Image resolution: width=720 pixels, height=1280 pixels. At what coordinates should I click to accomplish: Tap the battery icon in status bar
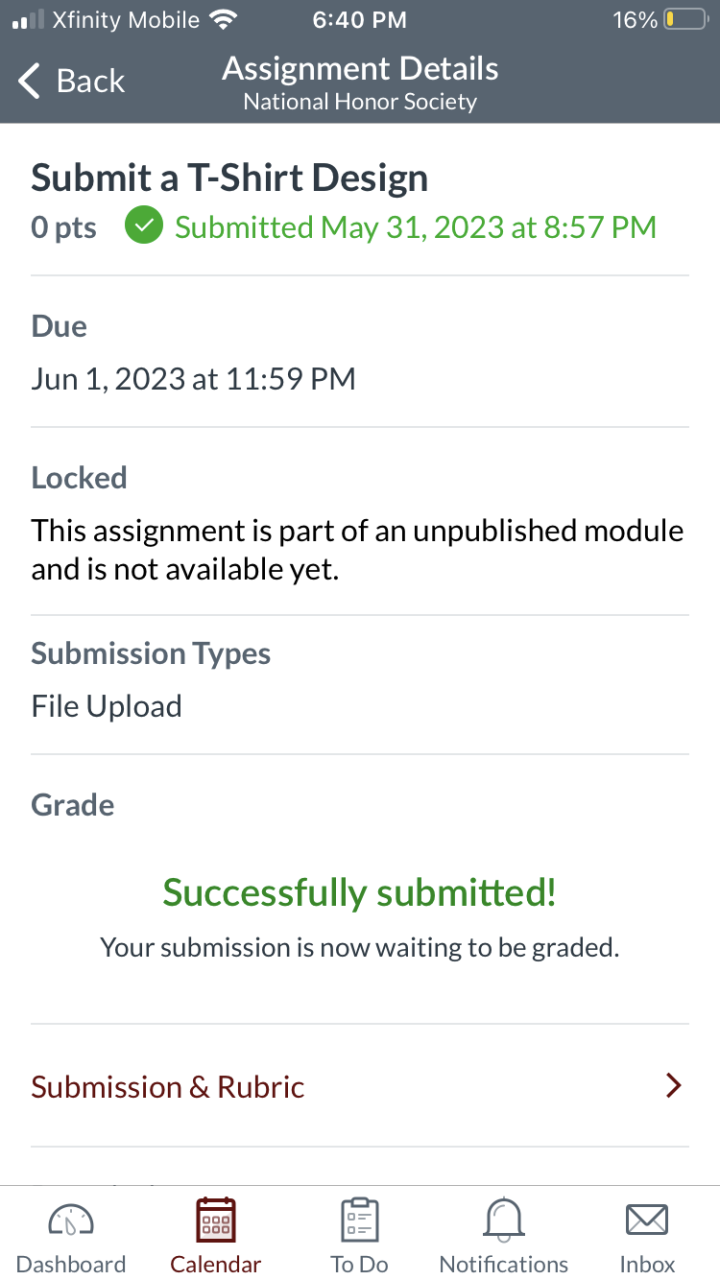pos(685,20)
